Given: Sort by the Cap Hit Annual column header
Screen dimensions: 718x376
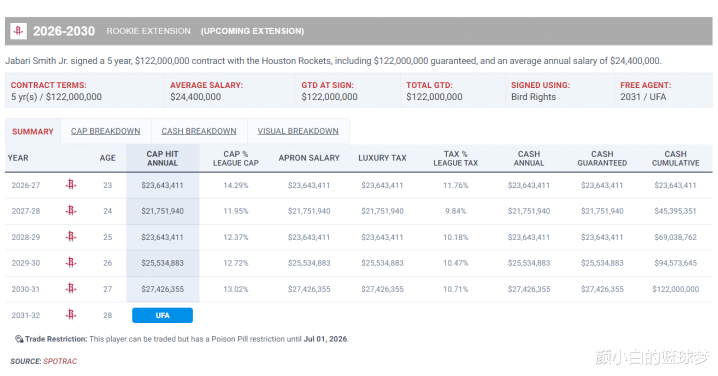Looking at the screenshot, I should (x=163, y=158).
